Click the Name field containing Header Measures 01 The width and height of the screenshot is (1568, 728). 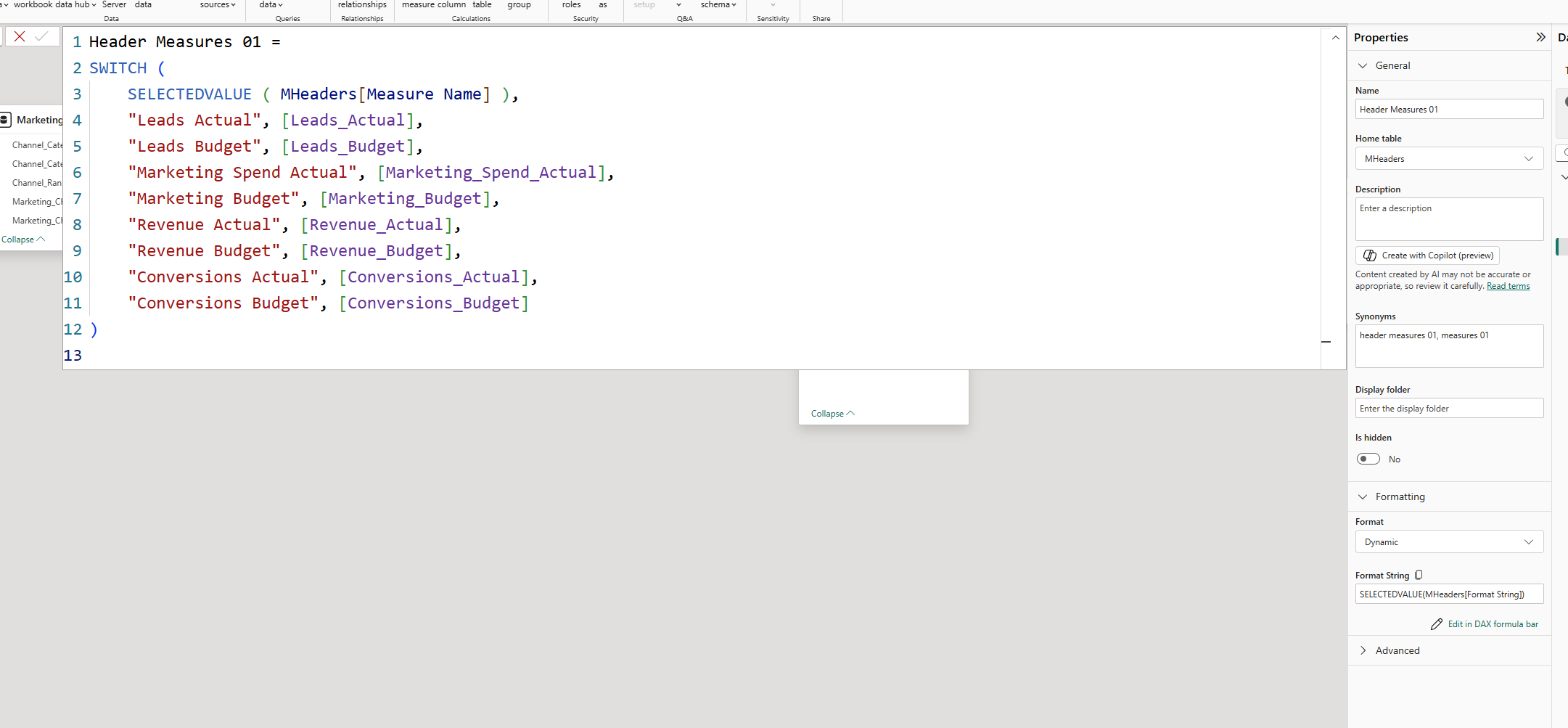[1449, 109]
